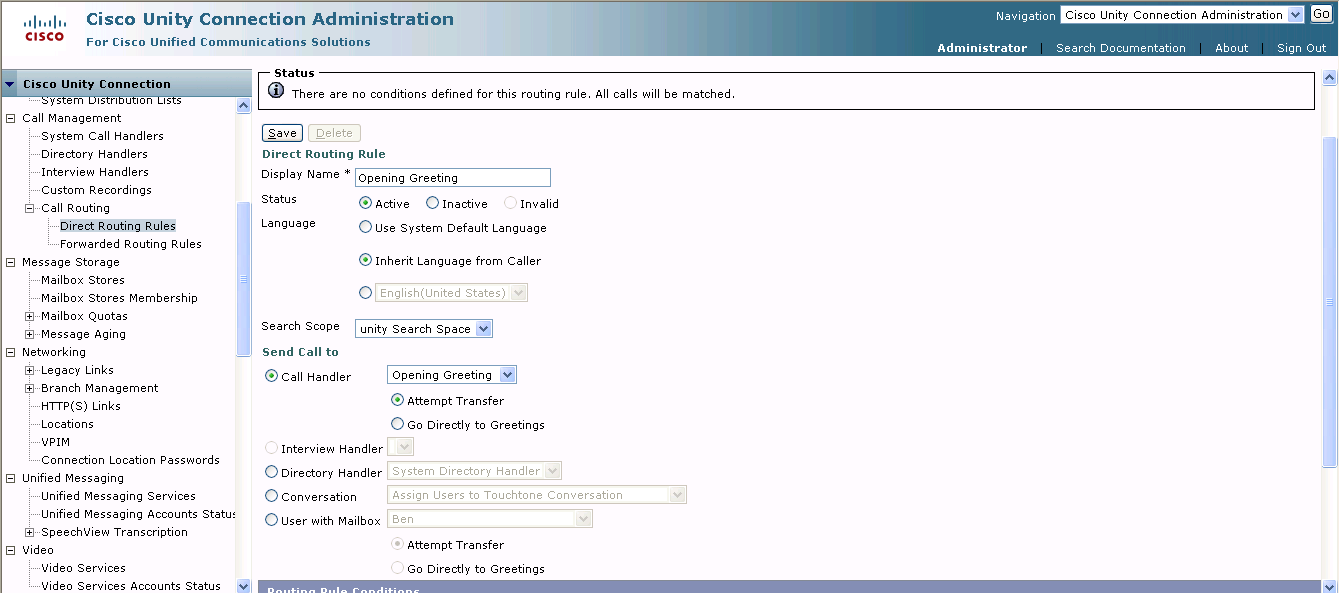
Task: Open Forwarded Routing Rules in tree
Action: coord(131,244)
